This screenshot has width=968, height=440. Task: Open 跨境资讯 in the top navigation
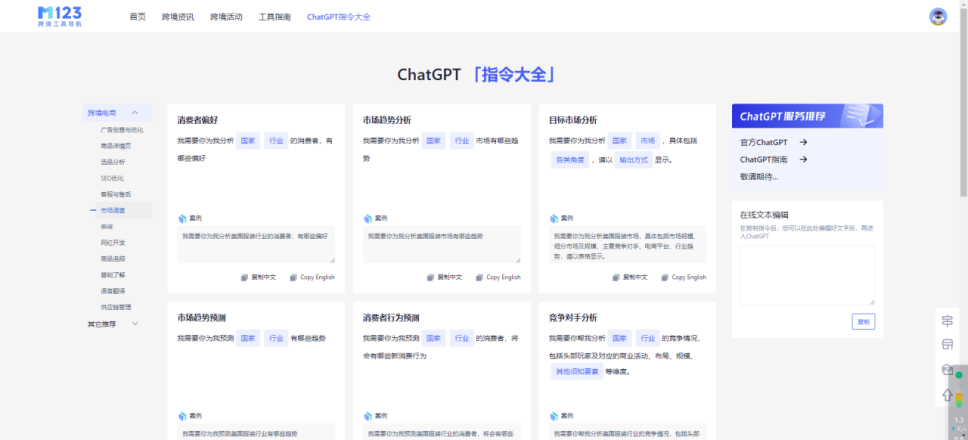(178, 17)
